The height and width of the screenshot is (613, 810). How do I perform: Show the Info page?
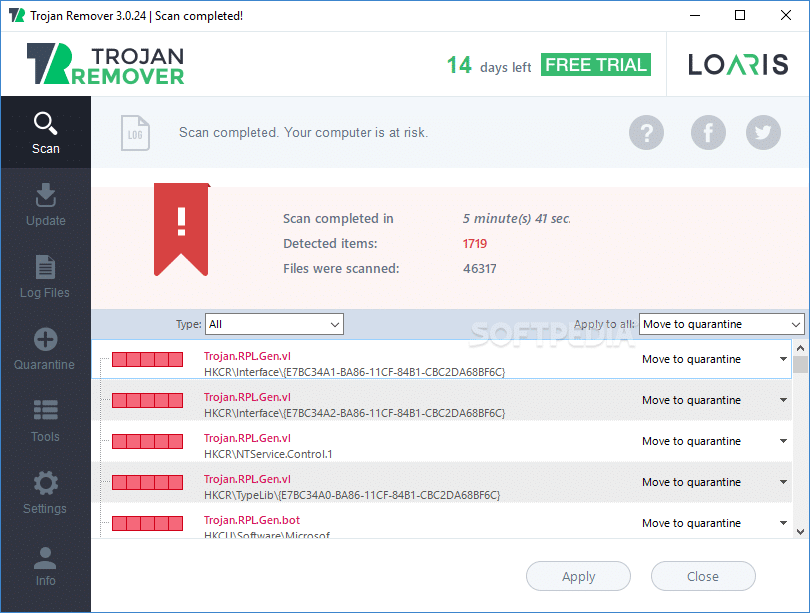(45, 565)
